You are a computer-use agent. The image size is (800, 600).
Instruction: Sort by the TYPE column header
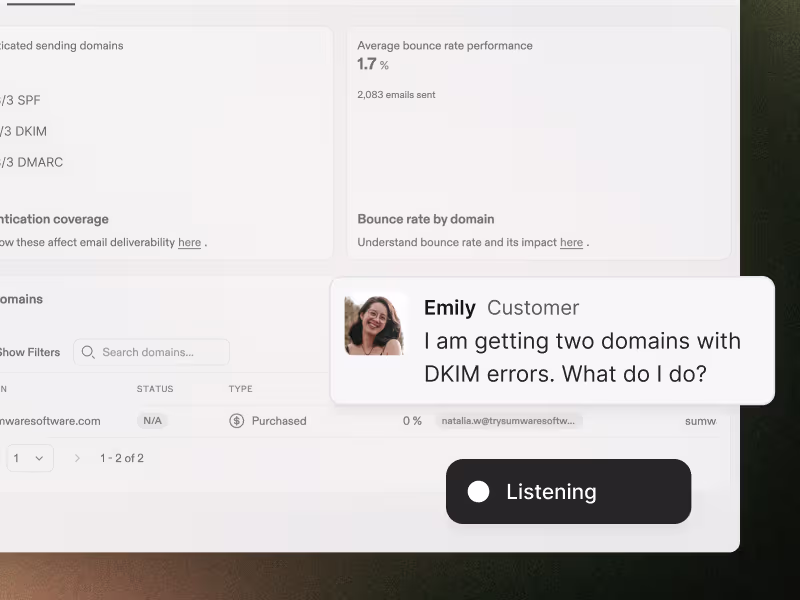240,389
